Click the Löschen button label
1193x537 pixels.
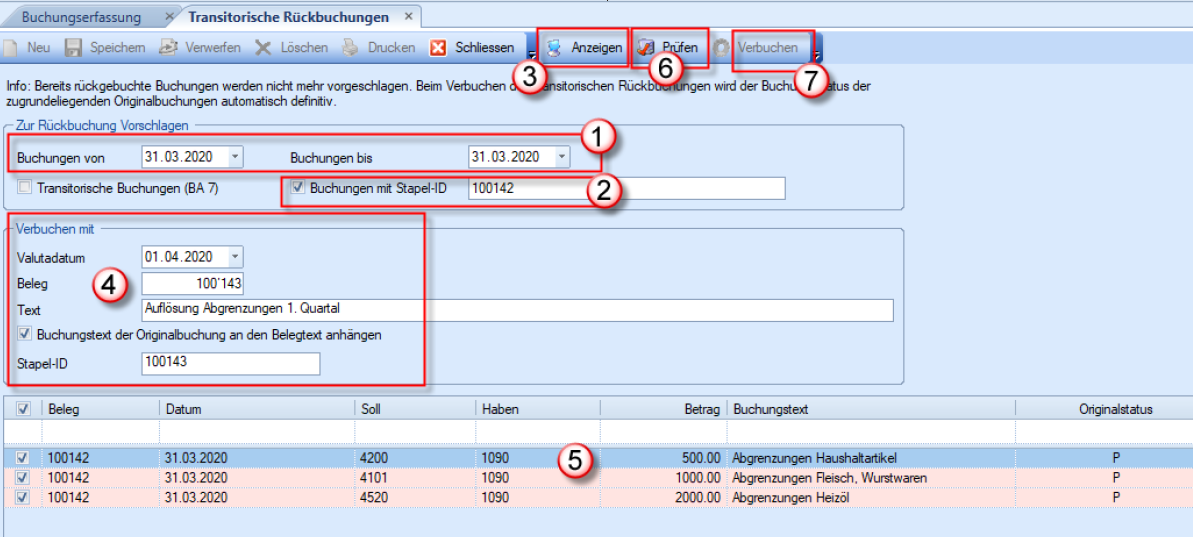click(x=304, y=48)
